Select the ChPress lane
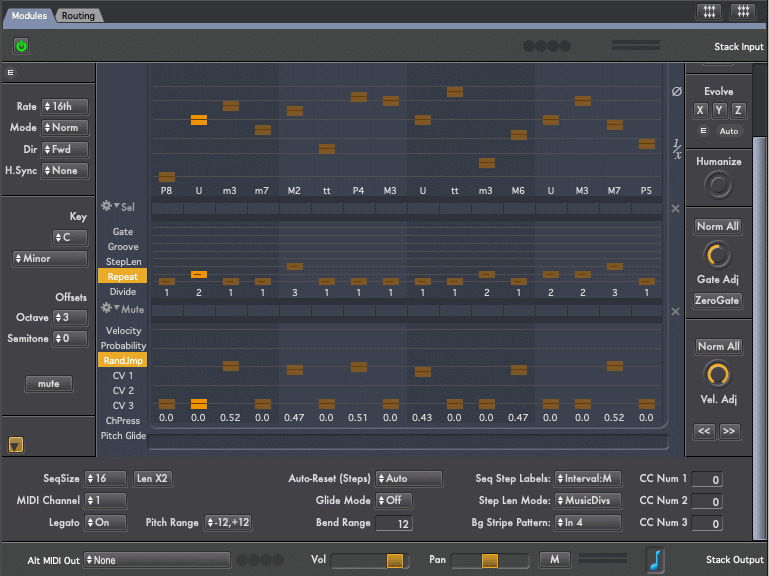Screen dimensions: 769x576 click(x=123, y=420)
